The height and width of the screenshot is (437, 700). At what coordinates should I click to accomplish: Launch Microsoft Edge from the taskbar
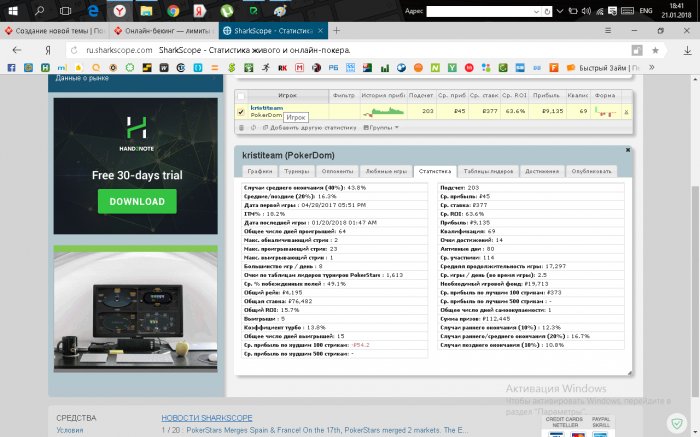pyautogui.click(x=93, y=11)
